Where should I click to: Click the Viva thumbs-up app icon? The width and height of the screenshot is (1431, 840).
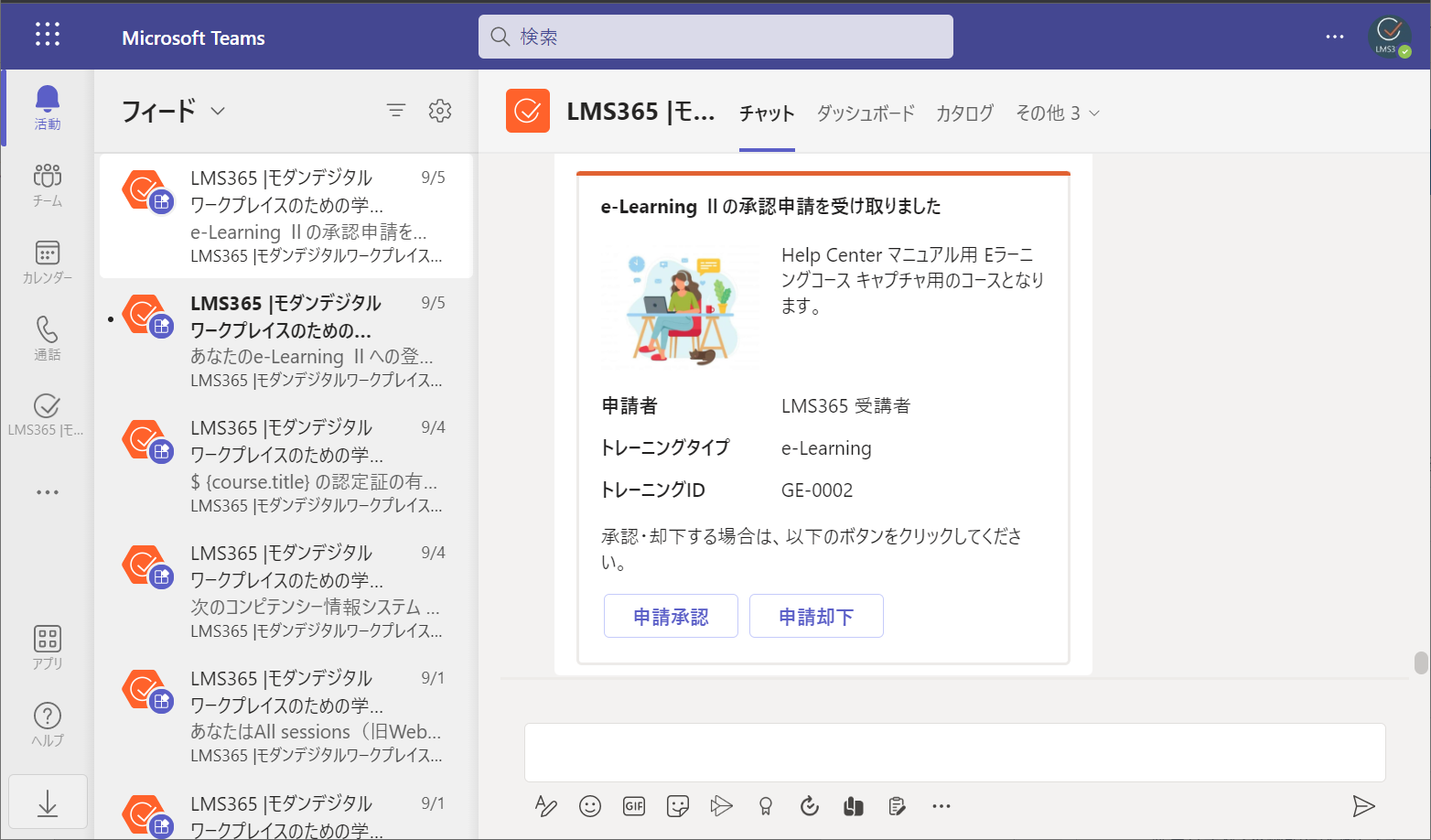coord(854,806)
